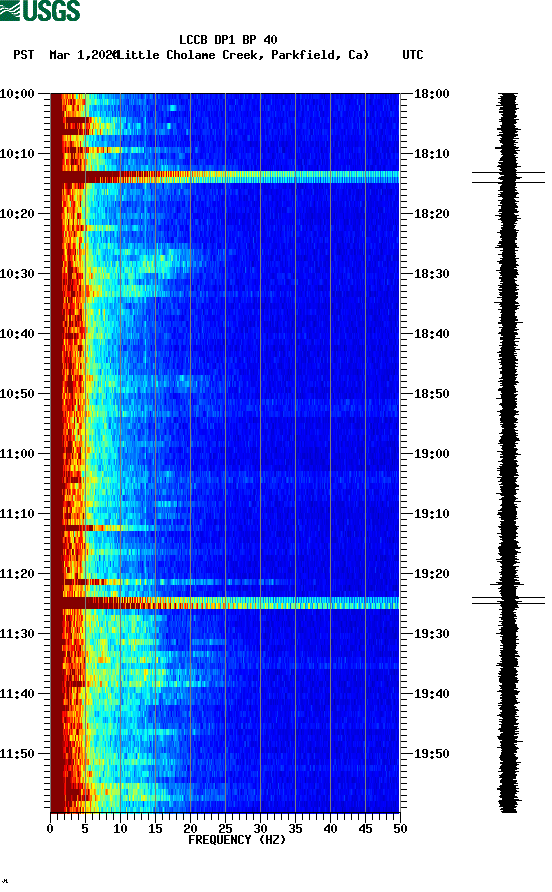The width and height of the screenshot is (552, 892).
Task: Click the 19:20 UTC time label
Action: pos(432,574)
